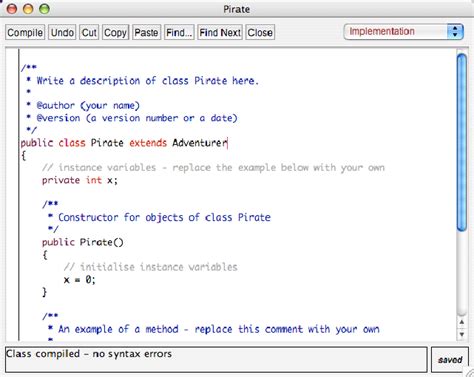Click the 'An example of a method' comment
474x377 pixels.
point(219,329)
